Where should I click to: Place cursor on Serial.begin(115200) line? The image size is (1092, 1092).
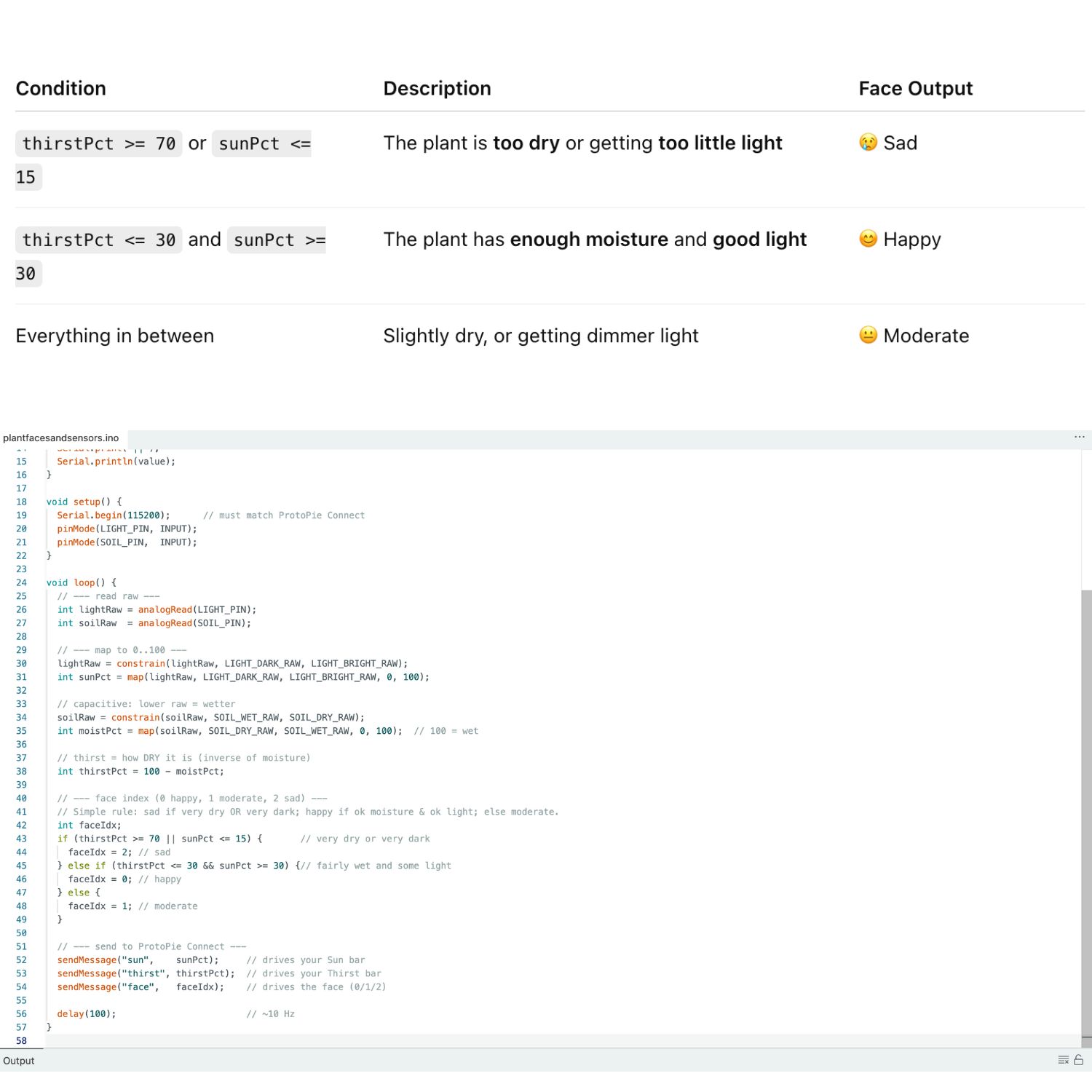pos(114,515)
